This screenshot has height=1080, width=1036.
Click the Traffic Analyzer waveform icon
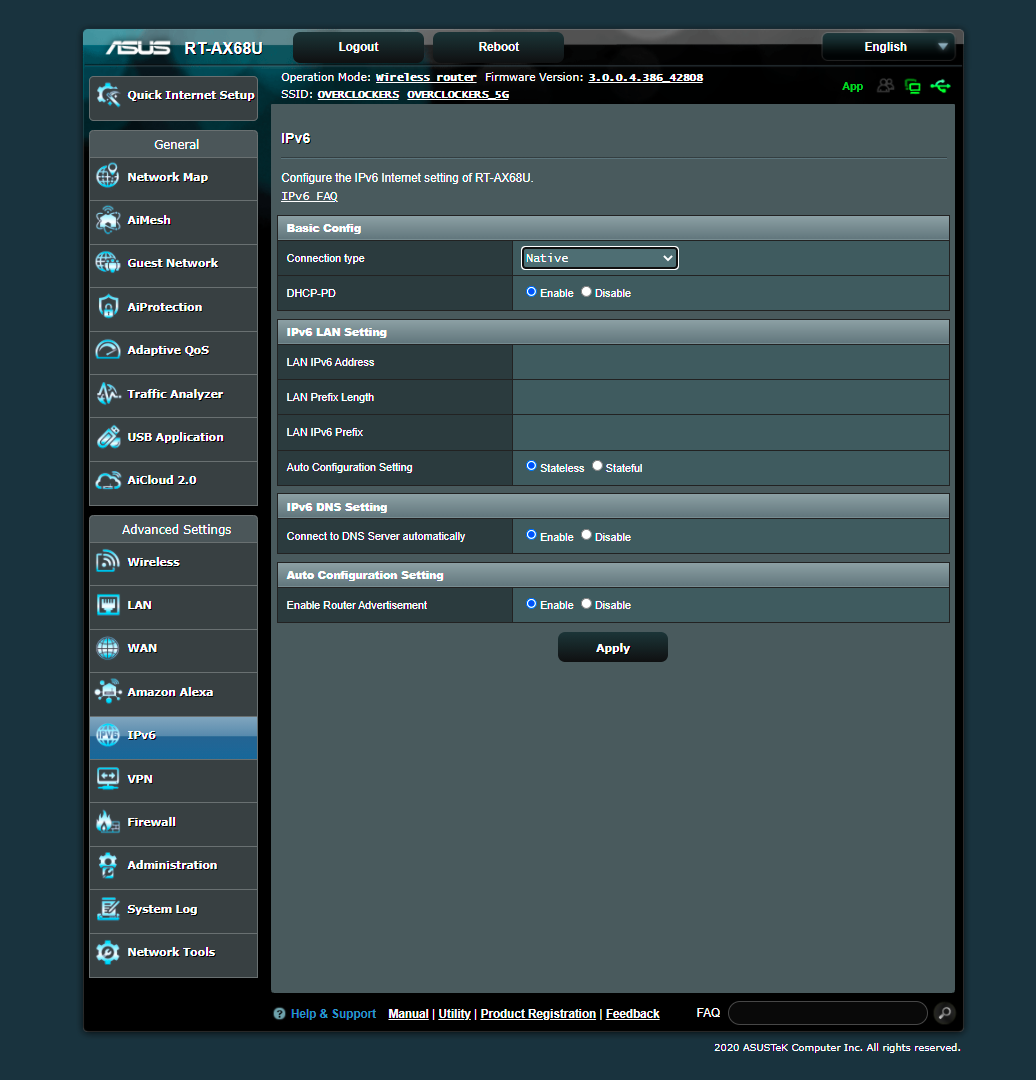click(x=107, y=393)
